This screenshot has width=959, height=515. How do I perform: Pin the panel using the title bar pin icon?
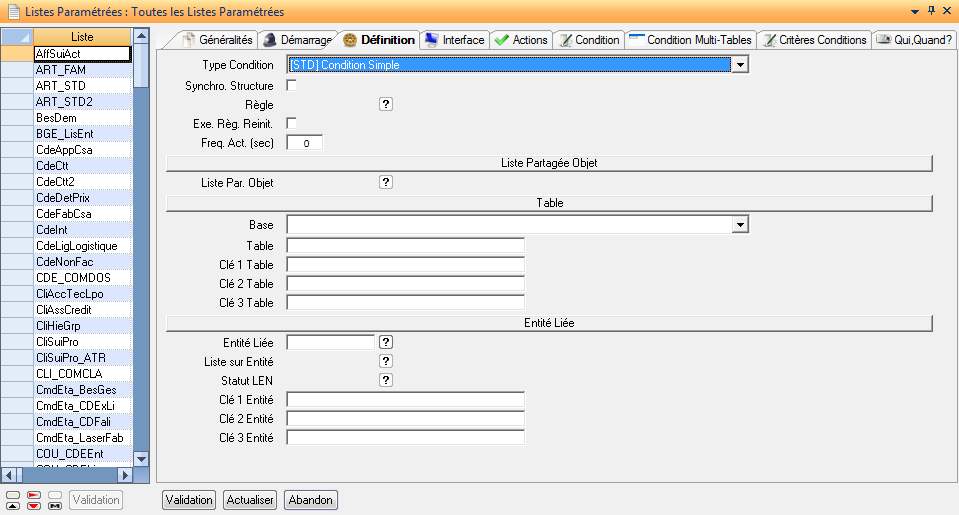(x=931, y=11)
